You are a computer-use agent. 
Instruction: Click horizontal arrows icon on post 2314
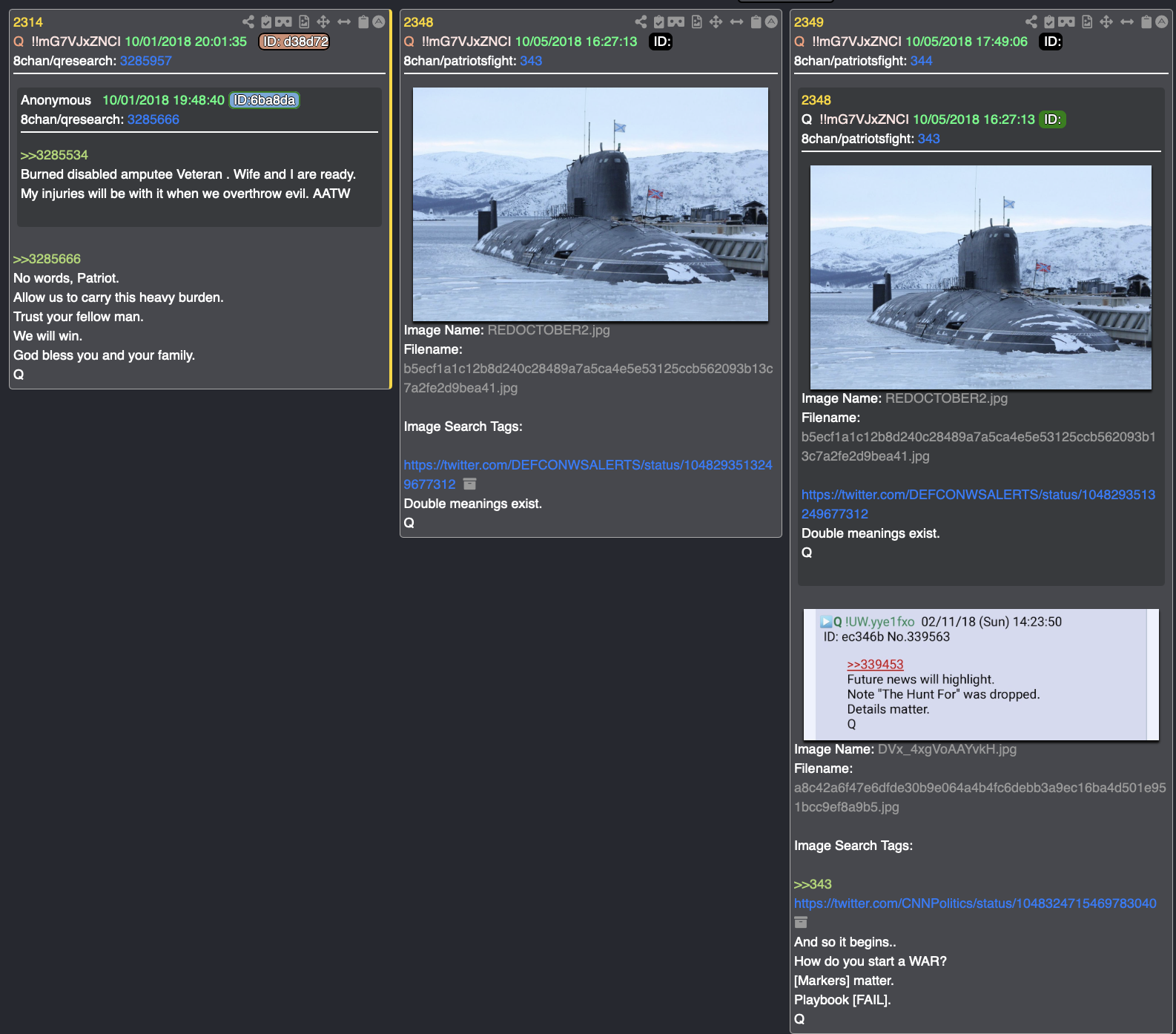click(x=344, y=22)
